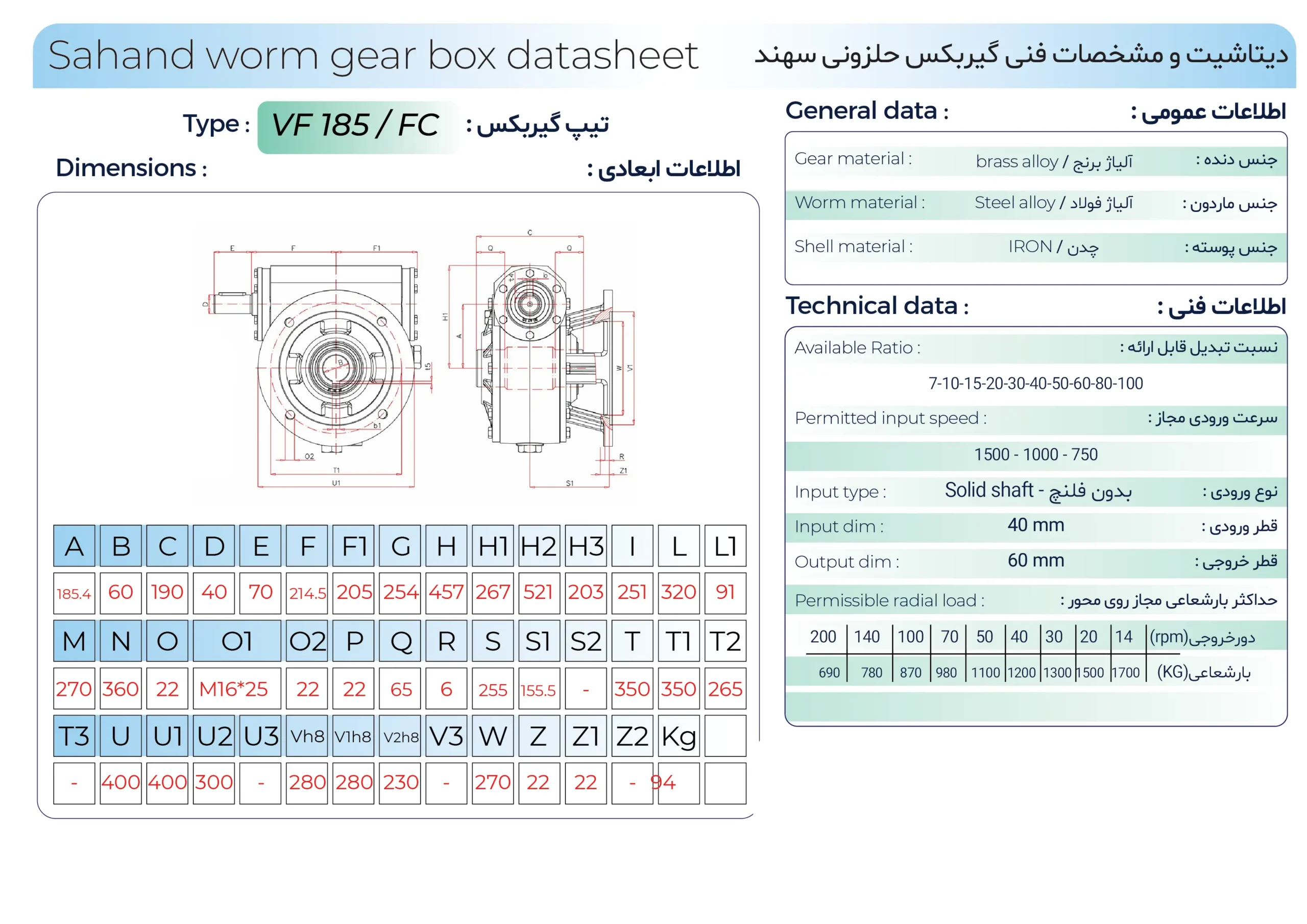1307x924 pixels.
Task: Click radial load value '1700'
Action: tap(1125, 672)
